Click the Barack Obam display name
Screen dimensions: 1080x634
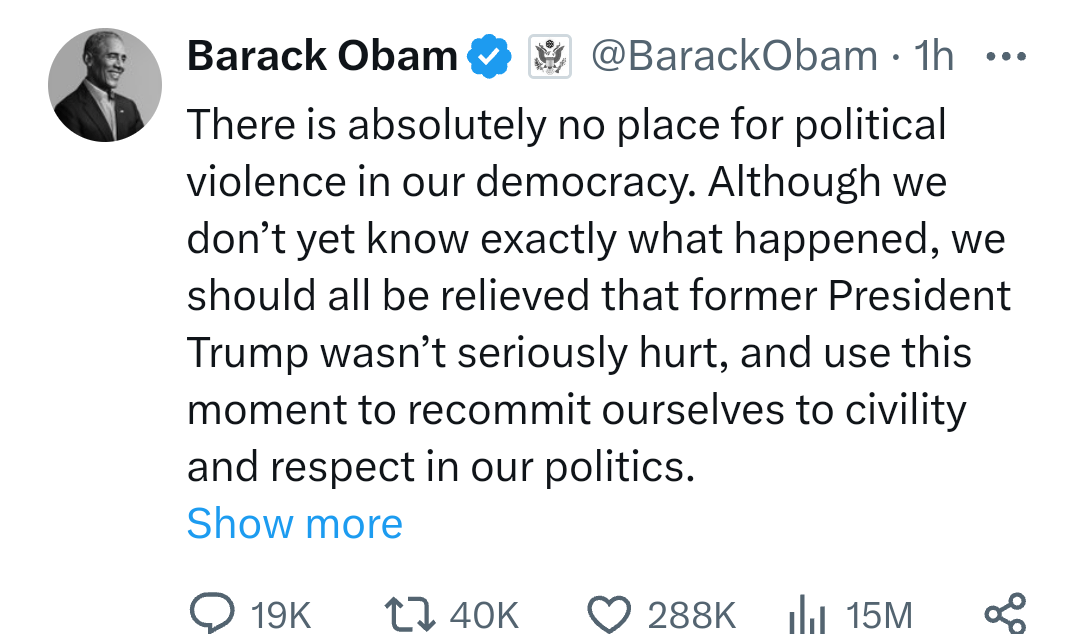tap(322, 57)
